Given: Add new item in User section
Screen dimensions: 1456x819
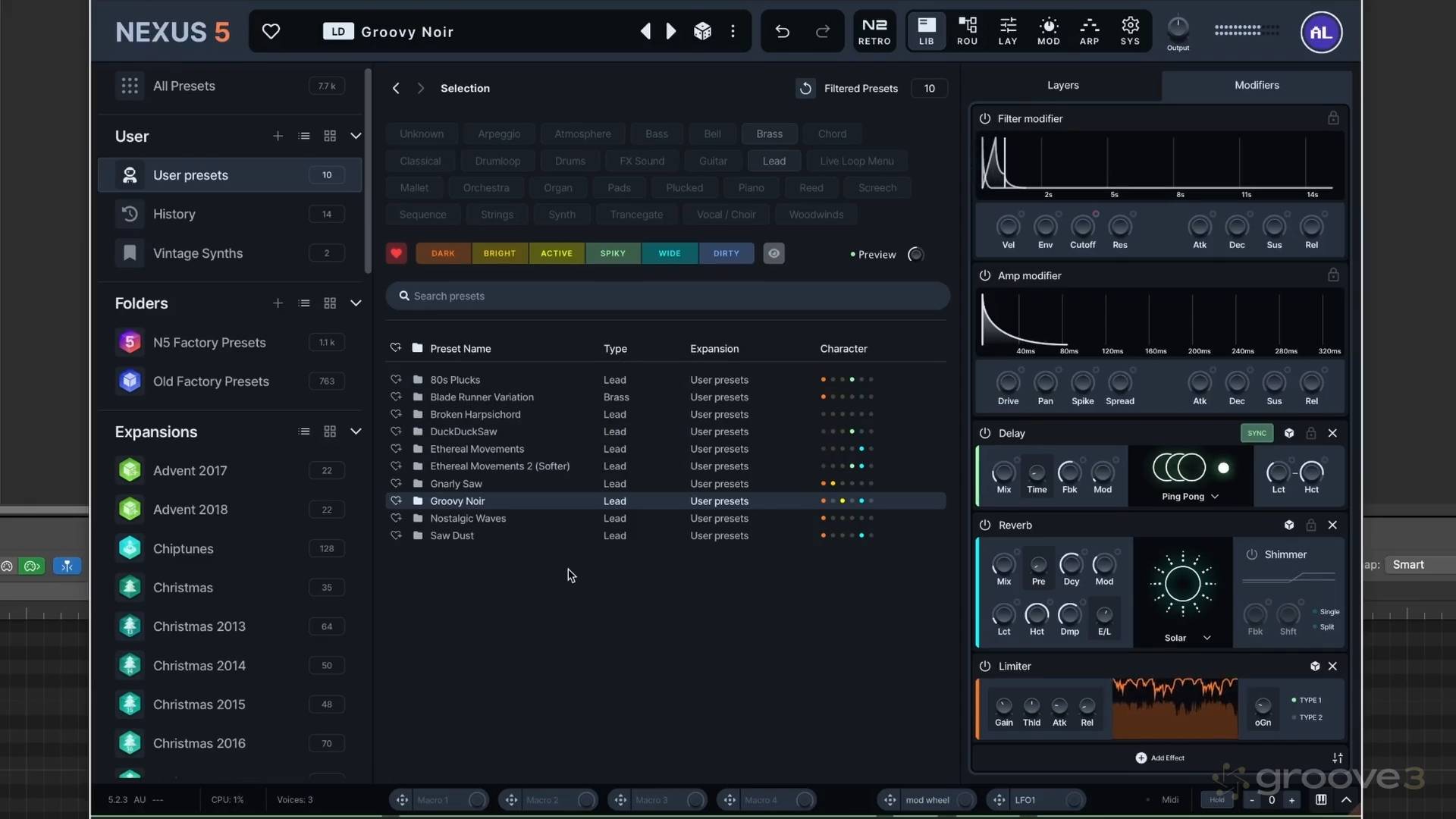Looking at the screenshot, I should 278,136.
